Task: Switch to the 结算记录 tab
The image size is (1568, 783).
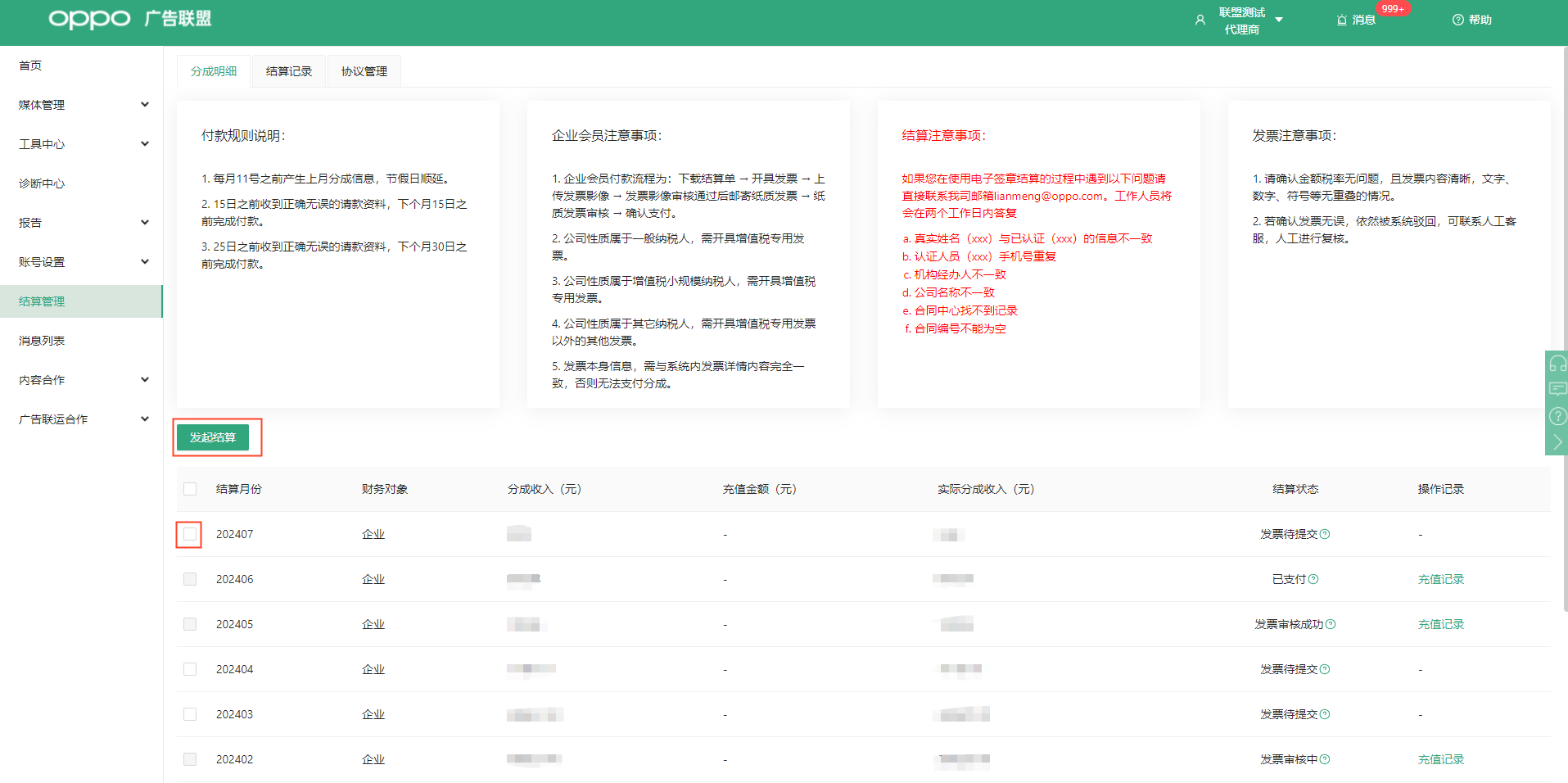Action: (289, 71)
